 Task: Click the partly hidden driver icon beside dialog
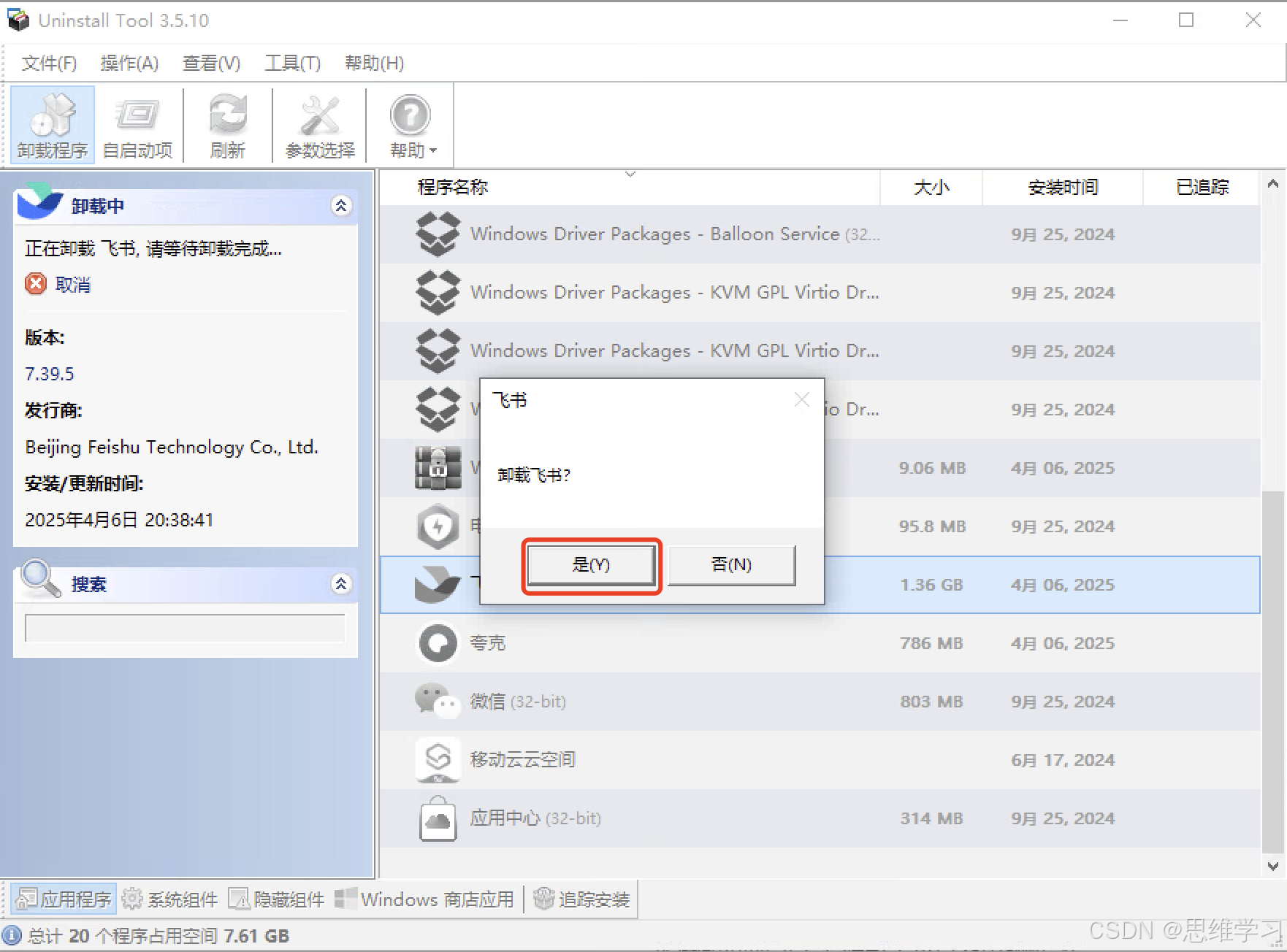pyautogui.click(x=438, y=410)
